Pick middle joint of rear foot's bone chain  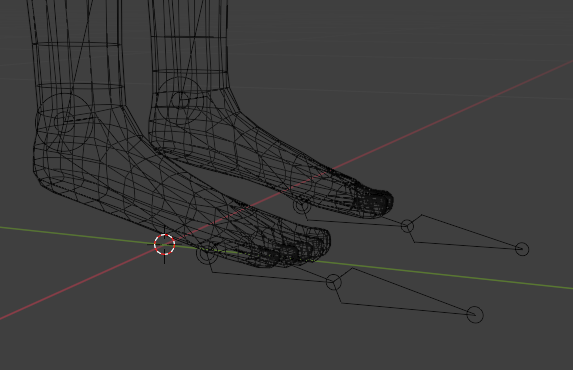point(407,226)
